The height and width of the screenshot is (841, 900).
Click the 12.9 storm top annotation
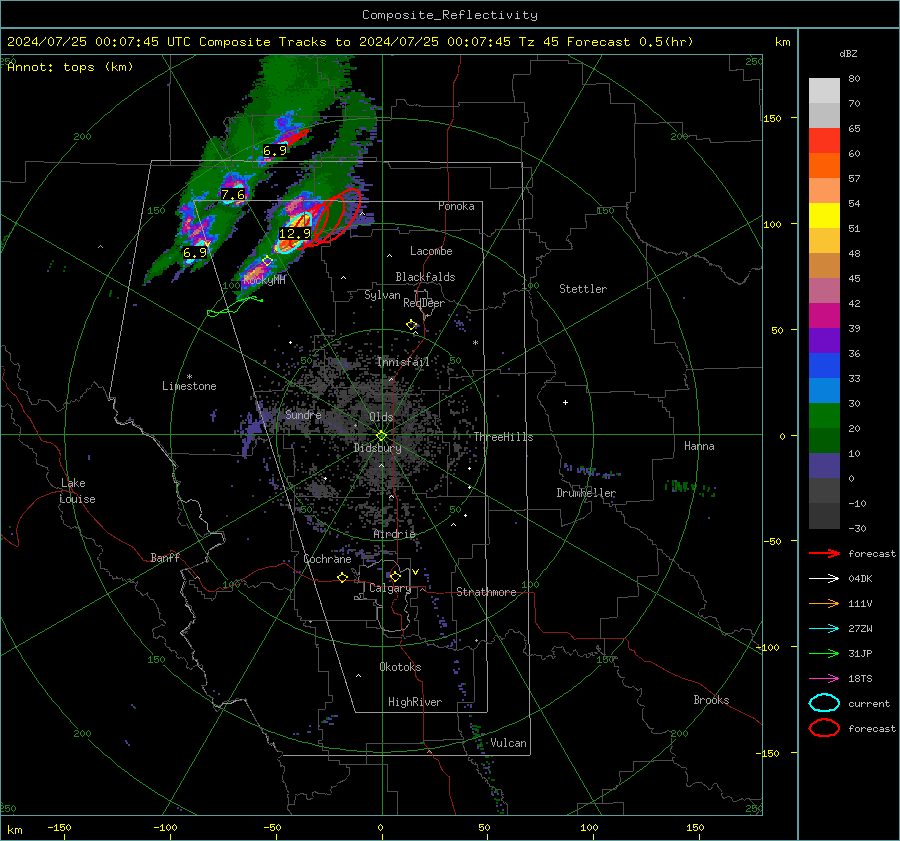(295, 234)
